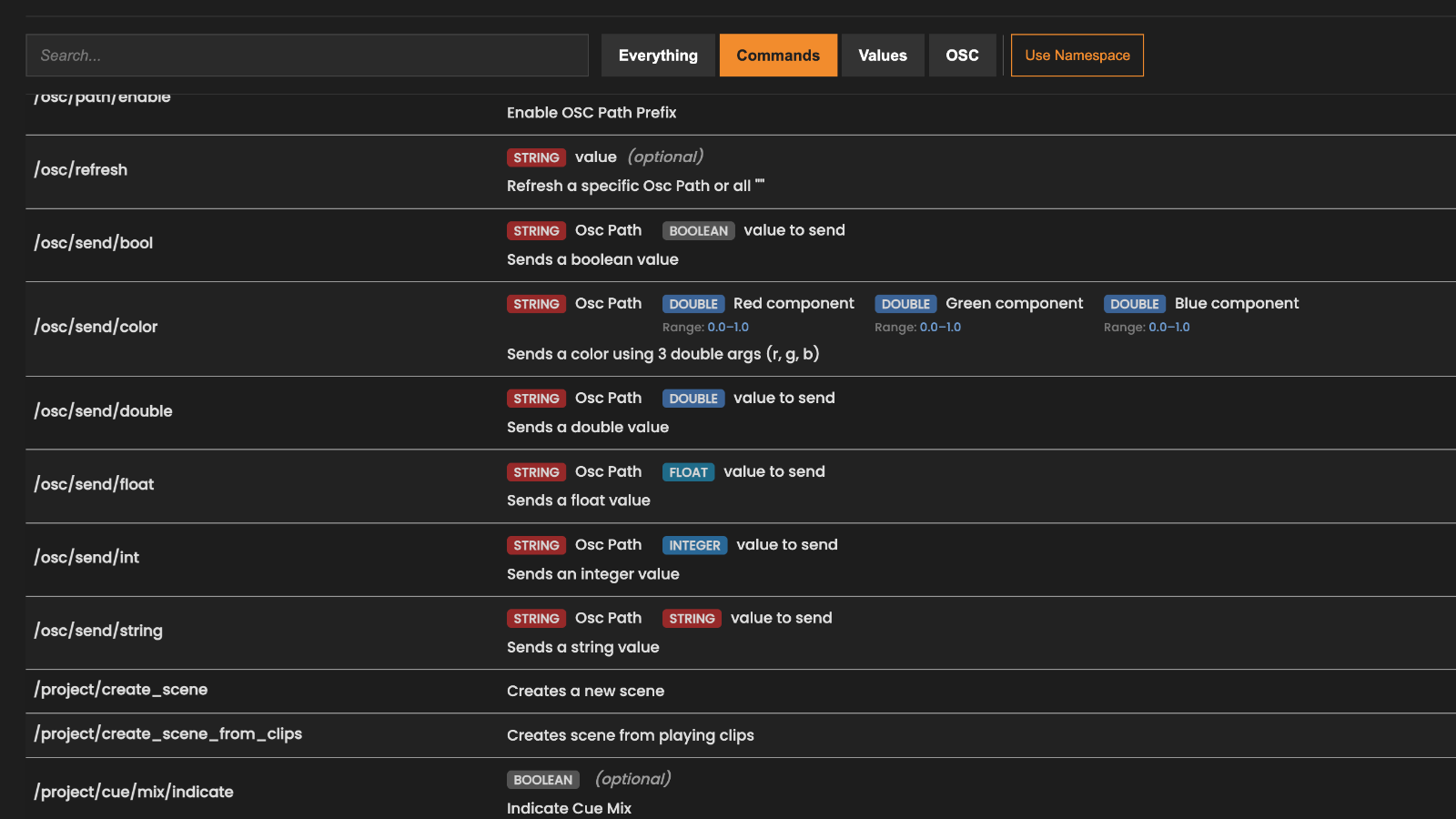Image resolution: width=1456 pixels, height=819 pixels.
Task: Click the /project/create_scene_from_clips command path
Action: click(168, 733)
